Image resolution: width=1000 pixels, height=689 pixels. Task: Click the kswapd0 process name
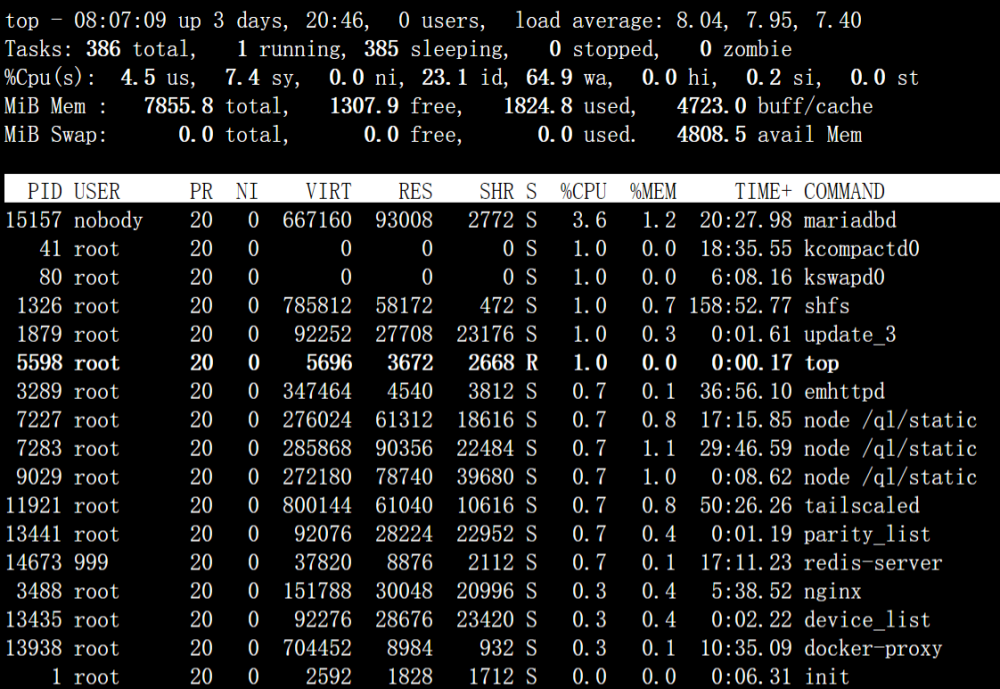pyautogui.click(x=844, y=278)
